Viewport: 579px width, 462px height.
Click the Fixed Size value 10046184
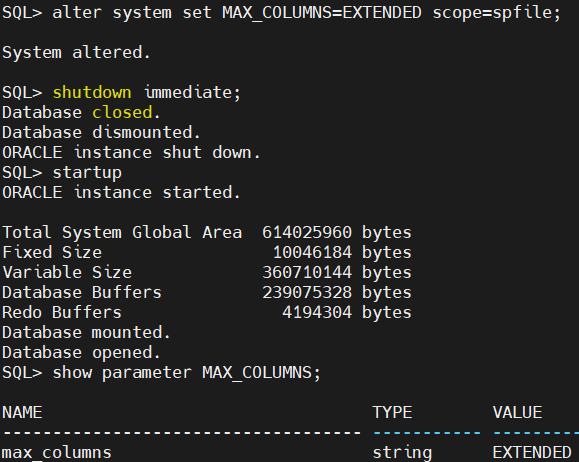point(312,252)
